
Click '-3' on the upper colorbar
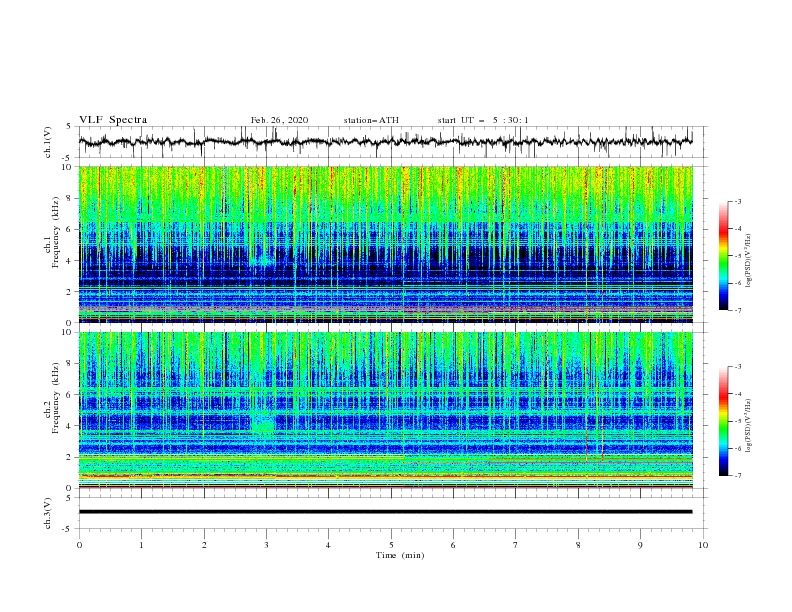pos(737,201)
